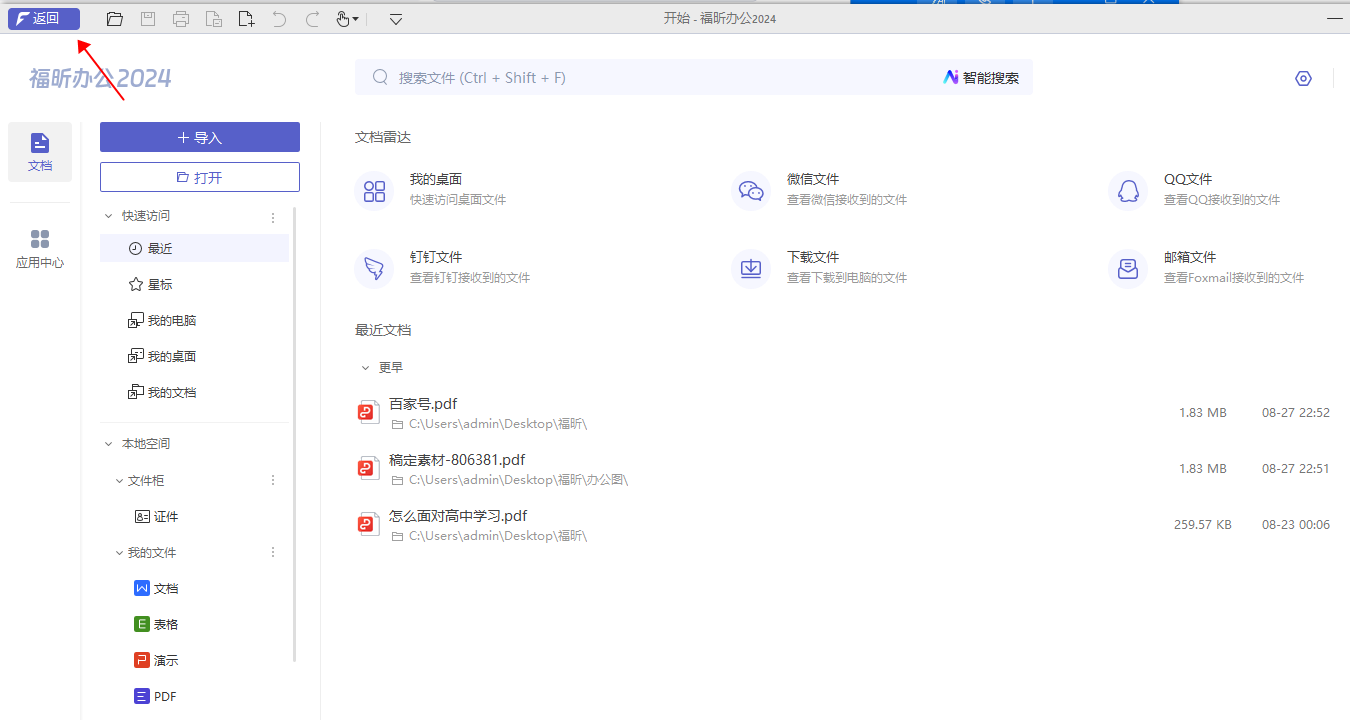Click the Print icon in toolbar

coord(180,18)
